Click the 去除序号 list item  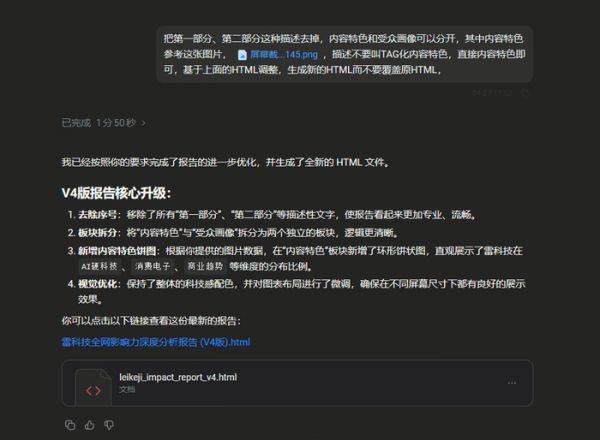(x=272, y=215)
